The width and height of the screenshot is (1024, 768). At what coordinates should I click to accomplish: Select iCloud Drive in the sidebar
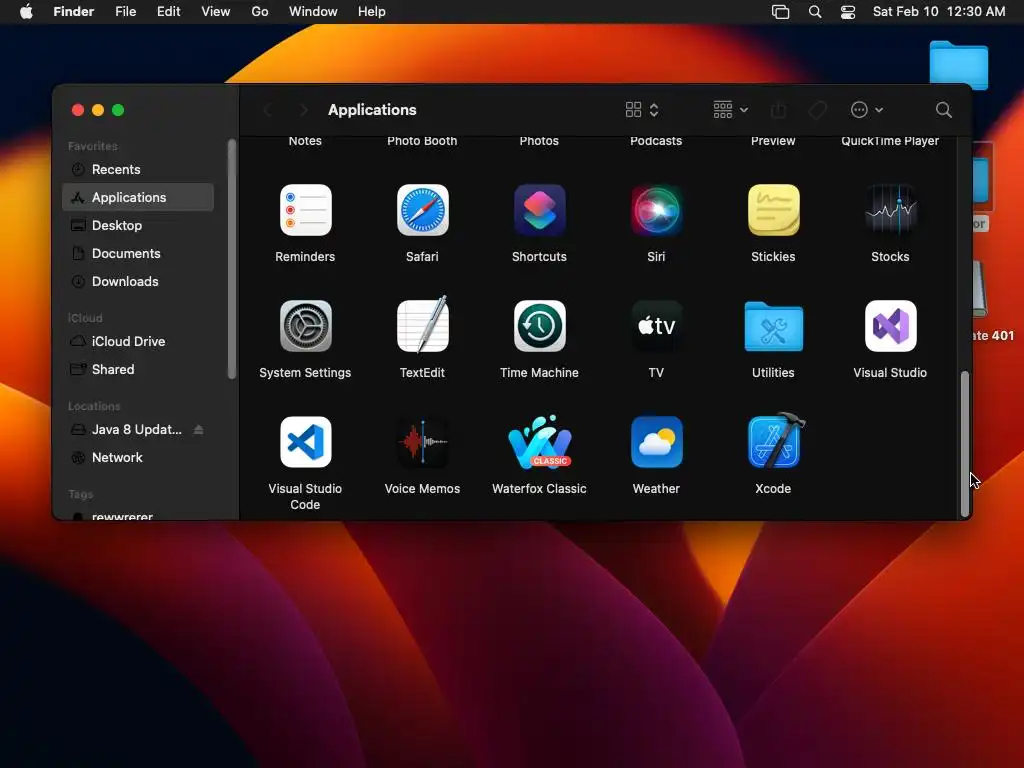click(138, 342)
